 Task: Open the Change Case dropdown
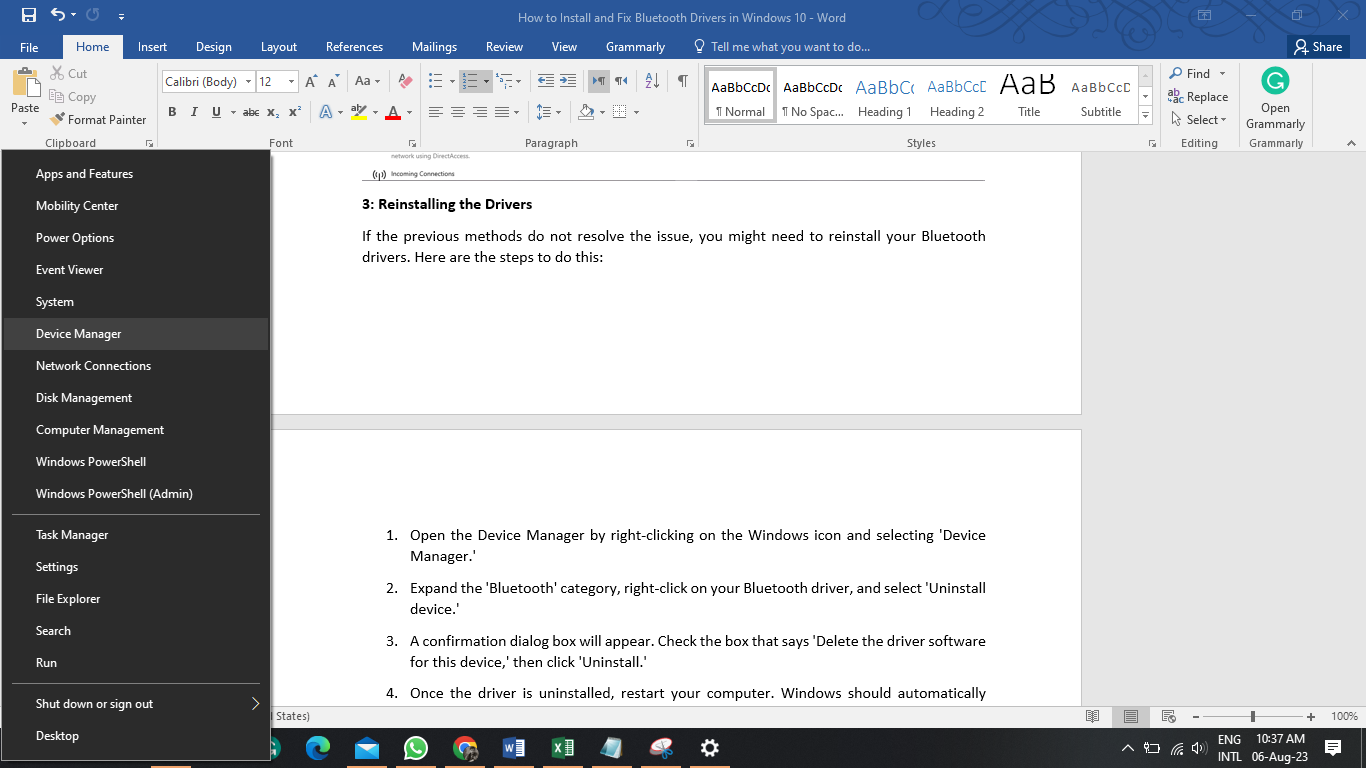tap(367, 81)
